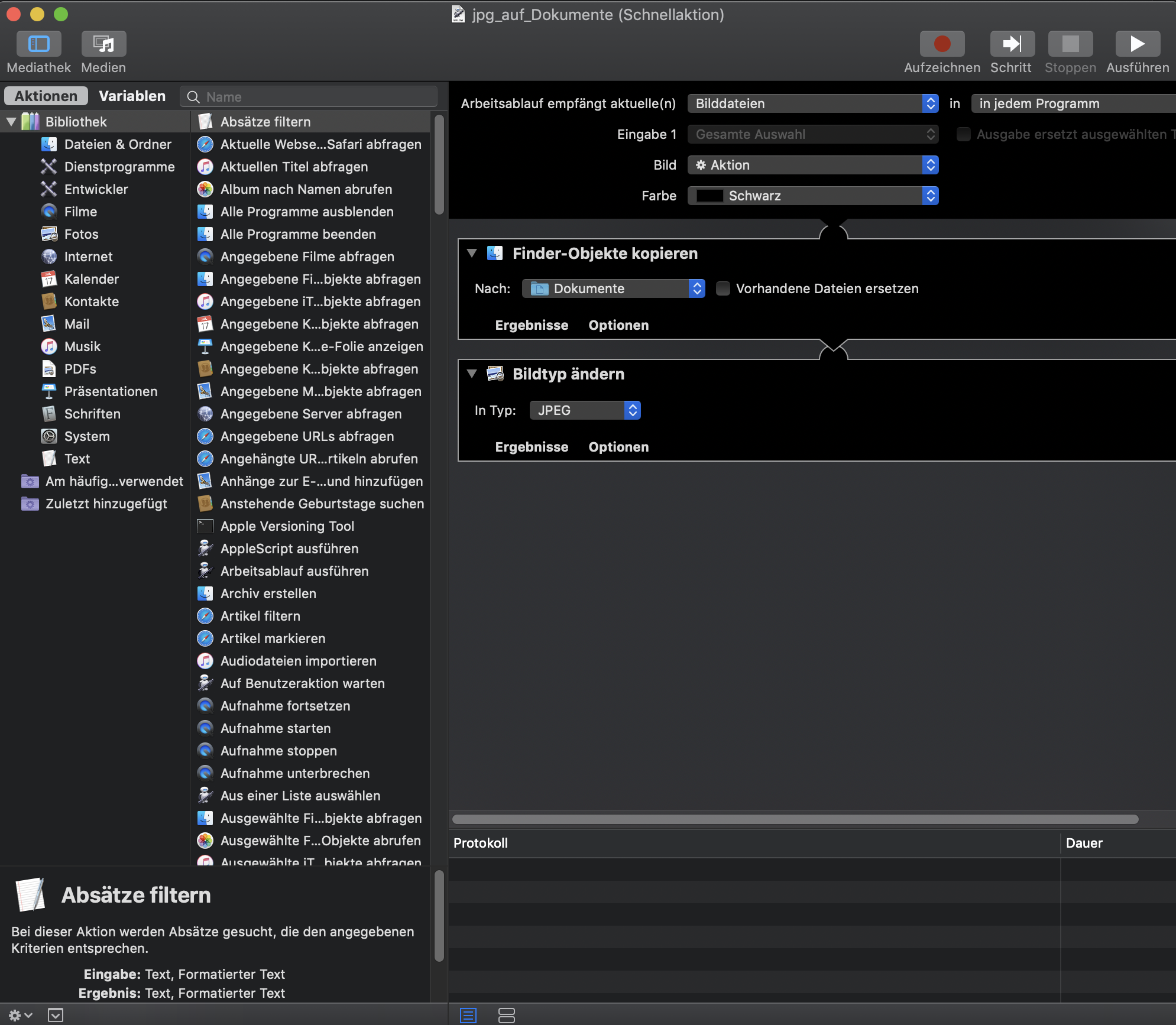Toggle the description pane checkbox icon

56,1015
